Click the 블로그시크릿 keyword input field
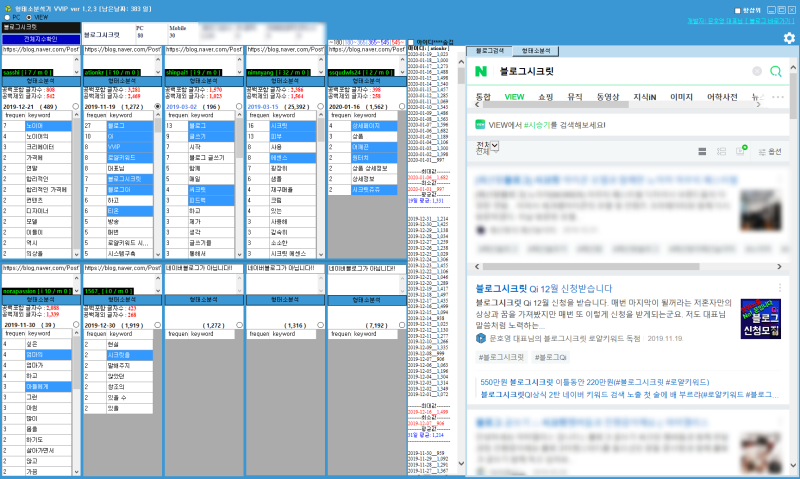The width and height of the screenshot is (800, 479). (x=41, y=27)
